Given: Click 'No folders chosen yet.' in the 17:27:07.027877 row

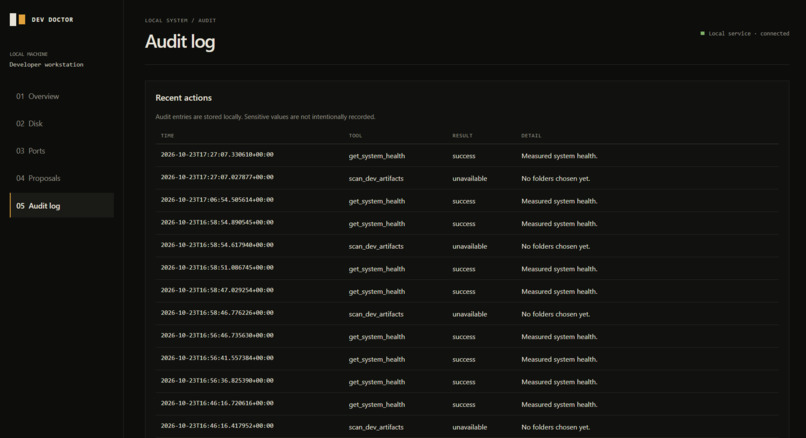Looking at the screenshot, I should click(x=556, y=178).
